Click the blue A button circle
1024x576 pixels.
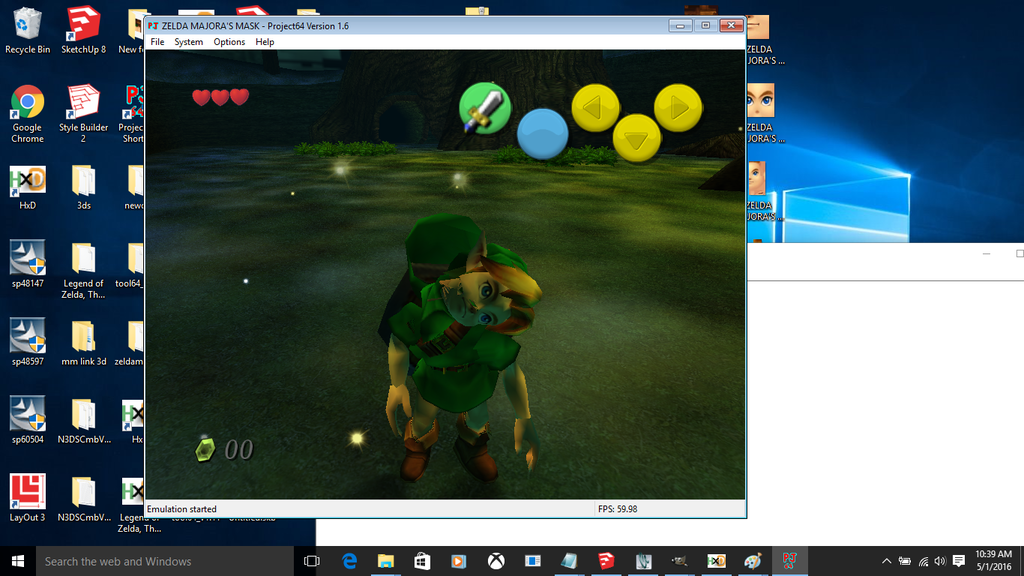click(542, 134)
